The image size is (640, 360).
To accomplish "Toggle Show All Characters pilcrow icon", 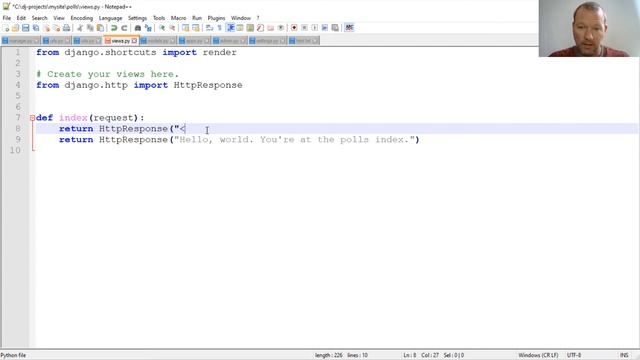I will (220, 28).
